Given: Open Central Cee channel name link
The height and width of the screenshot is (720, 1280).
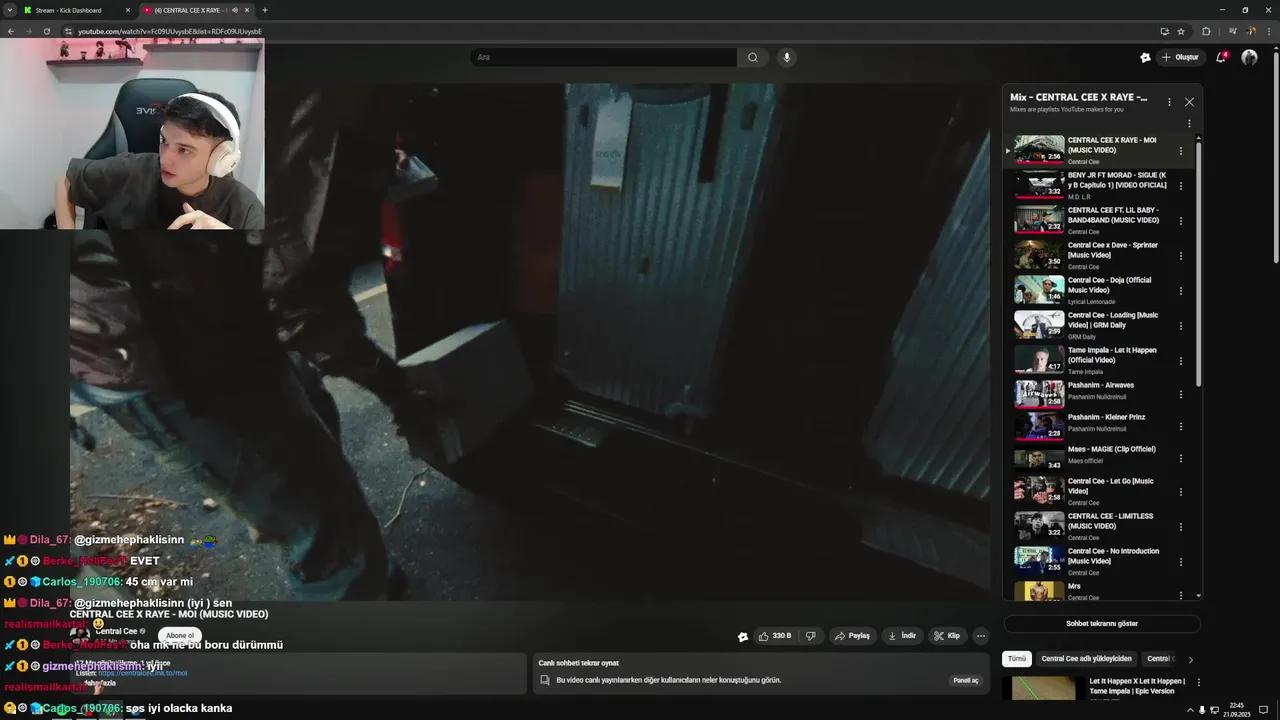Looking at the screenshot, I should pyautogui.click(x=116, y=631).
